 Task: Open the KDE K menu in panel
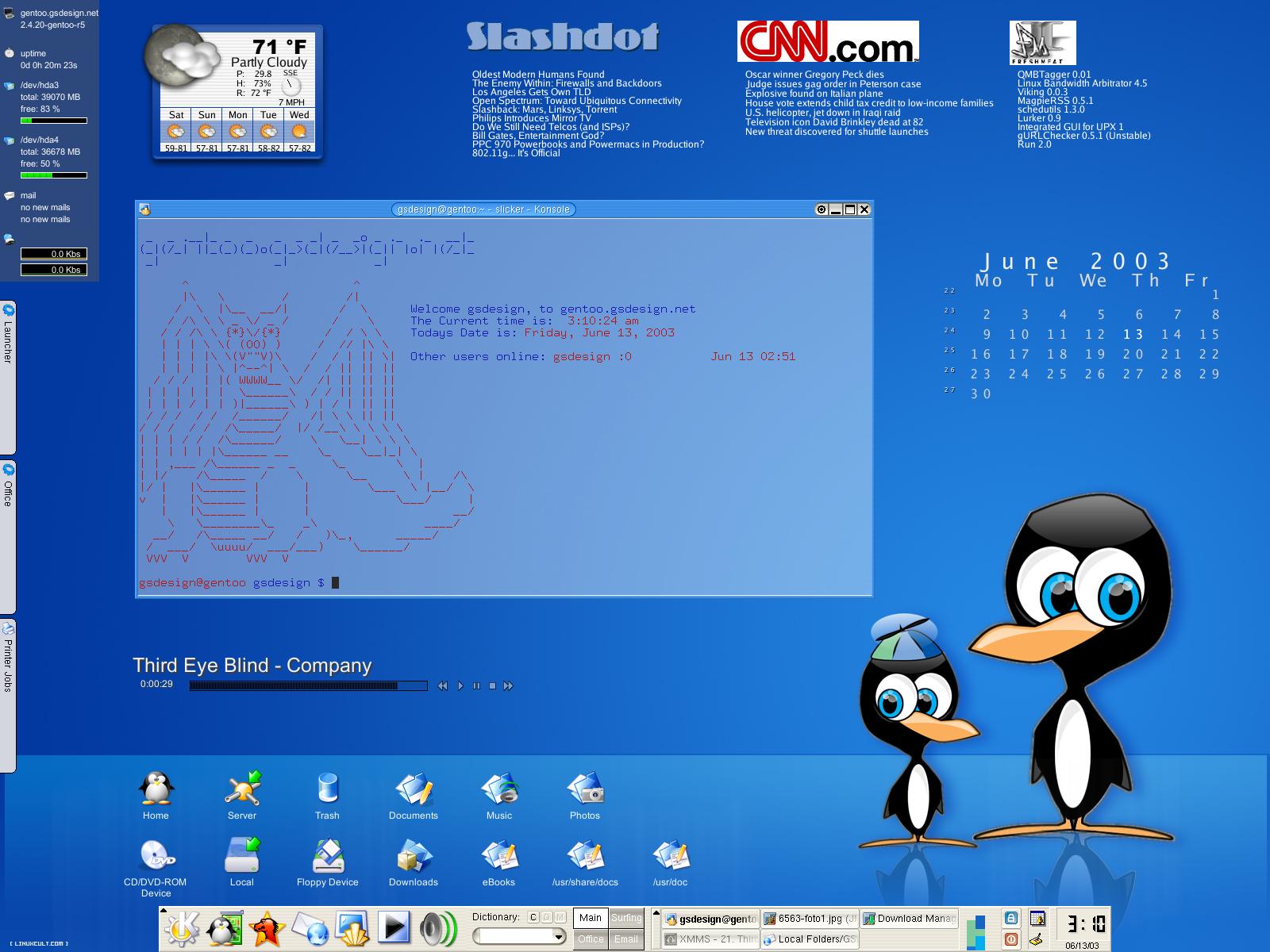(181, 927)
